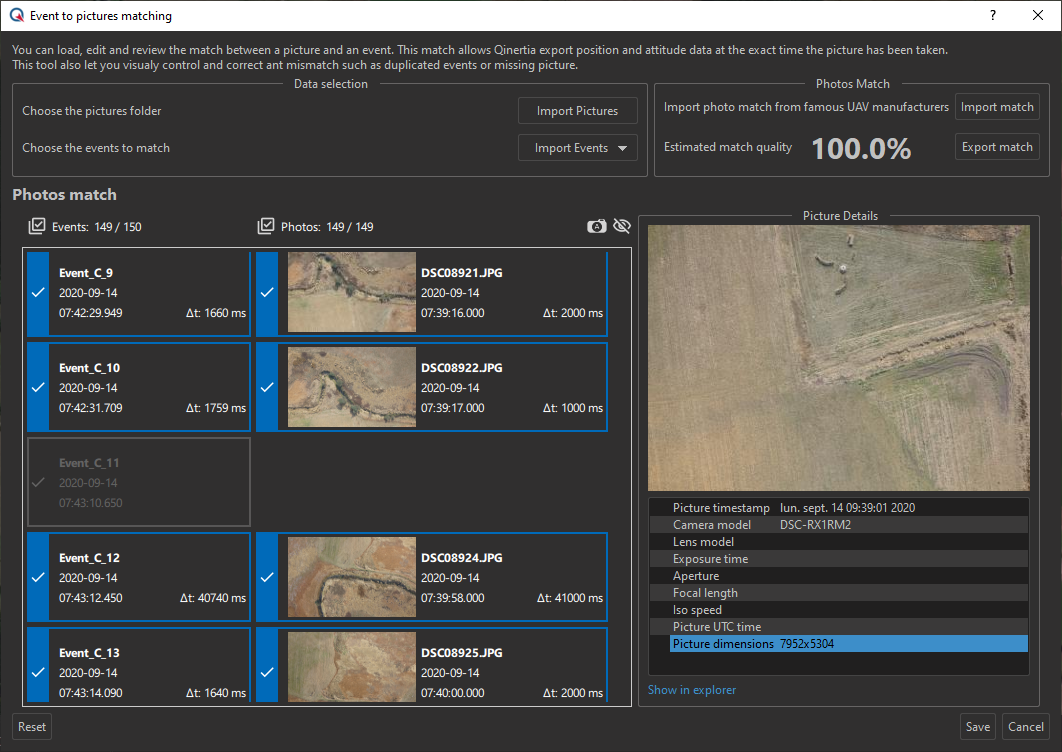Click the Export match button

[x=997, y=147]
